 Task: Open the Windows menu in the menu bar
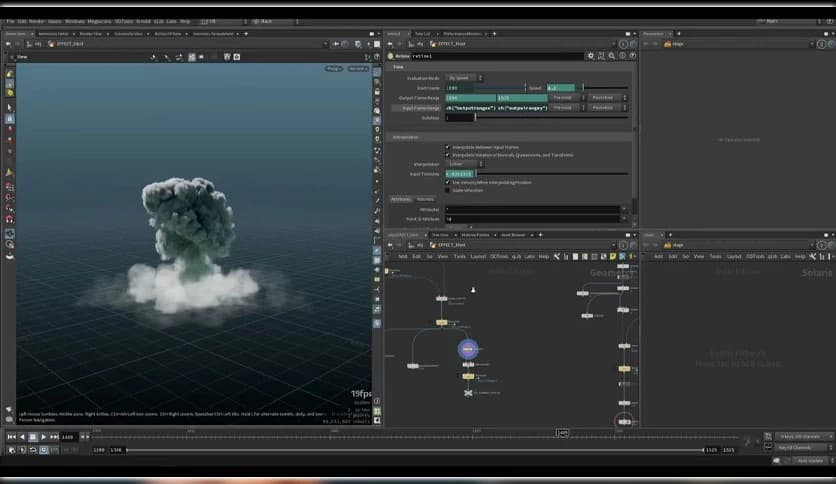[x=75, y=21]
